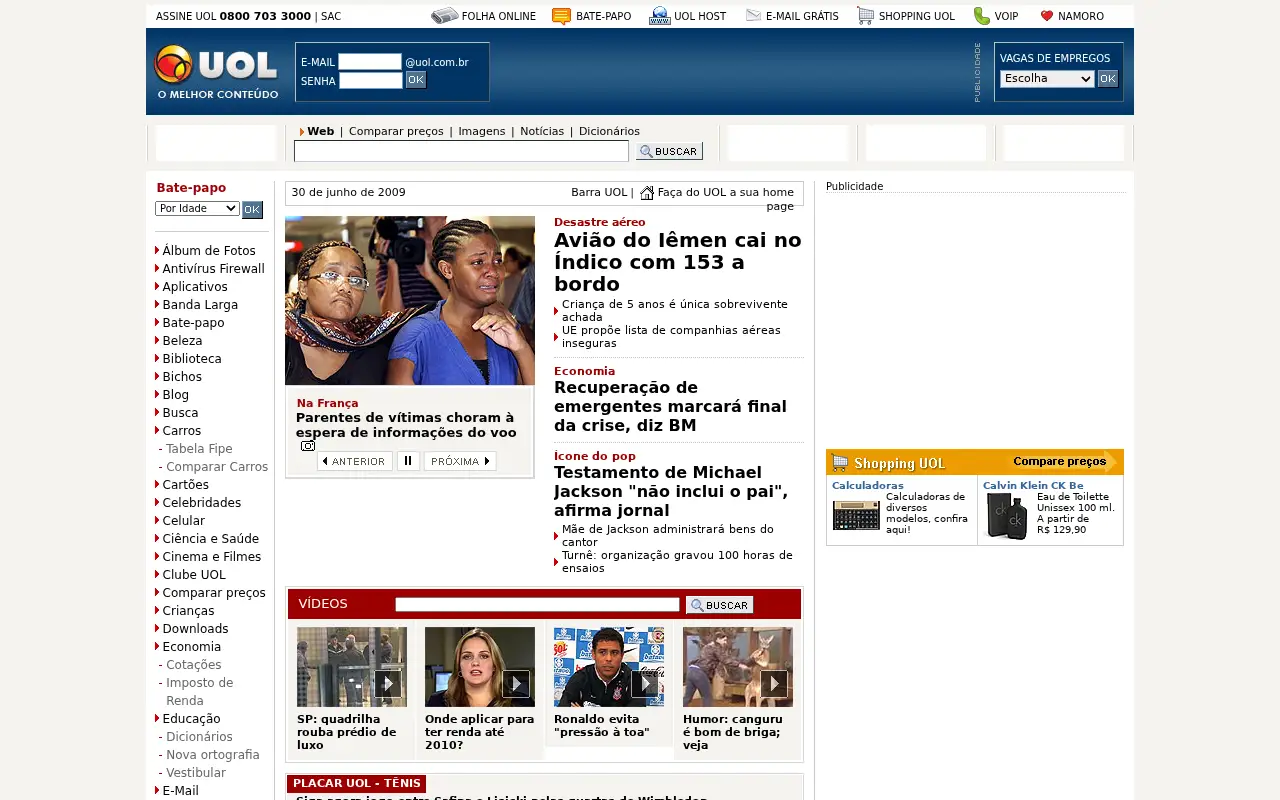Open Nova ortografia sublink
This screenshot has width=1280, height=800.
213,755
